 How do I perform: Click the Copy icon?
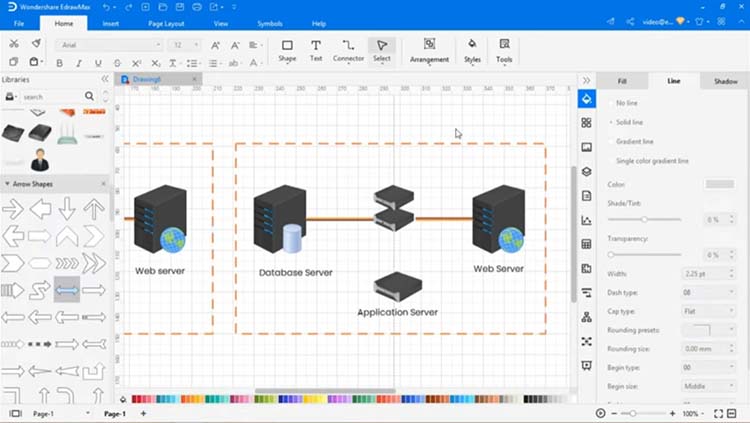point(13,62)
